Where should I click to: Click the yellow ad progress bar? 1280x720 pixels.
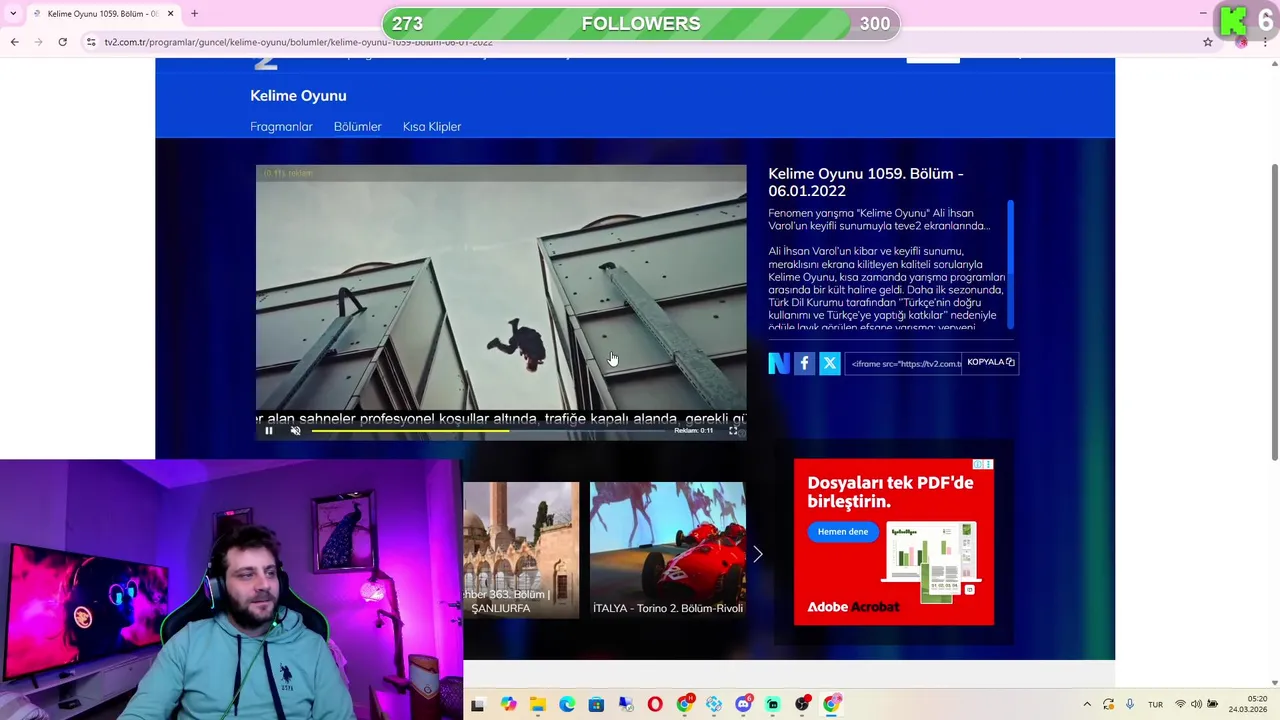click(x=410, y=431)
